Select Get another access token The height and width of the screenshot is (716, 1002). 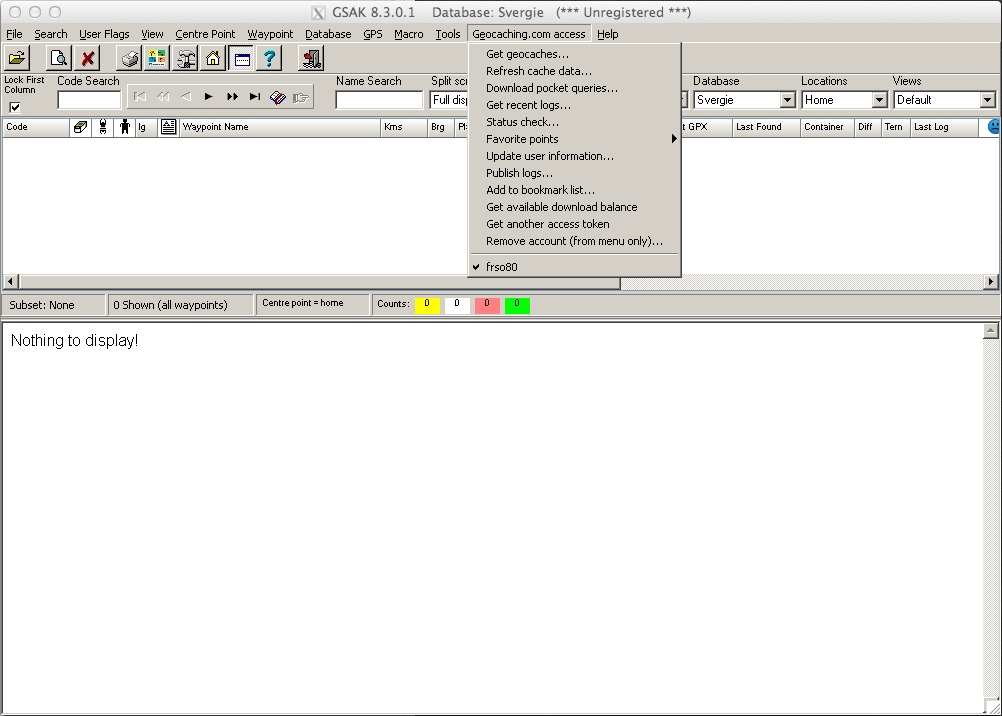(574, 224)
